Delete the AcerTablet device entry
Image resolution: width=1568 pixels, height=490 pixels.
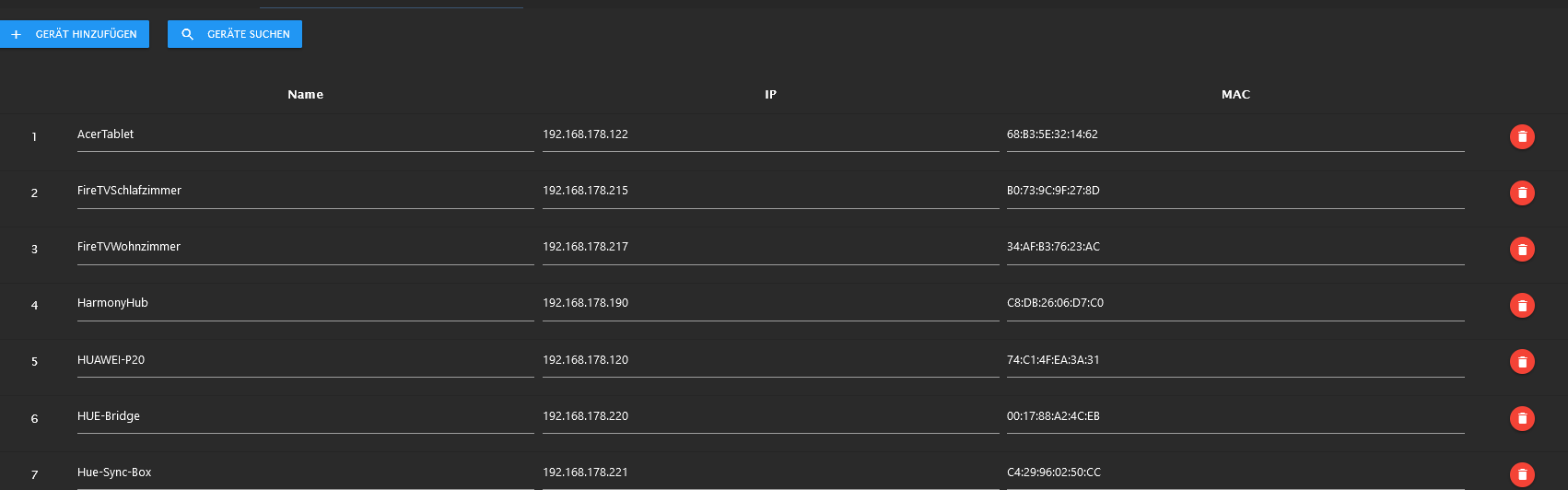1522,136
